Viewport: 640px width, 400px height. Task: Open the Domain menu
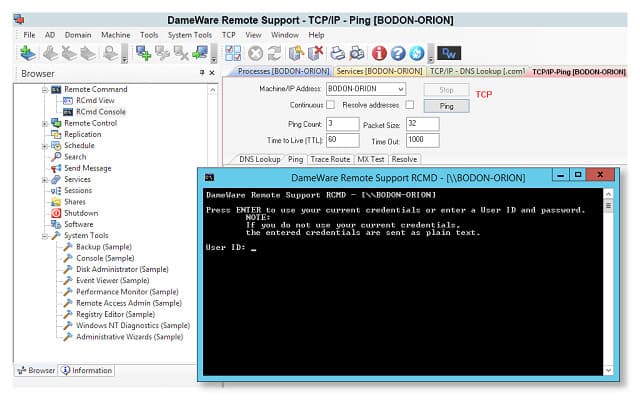point(78,35)
